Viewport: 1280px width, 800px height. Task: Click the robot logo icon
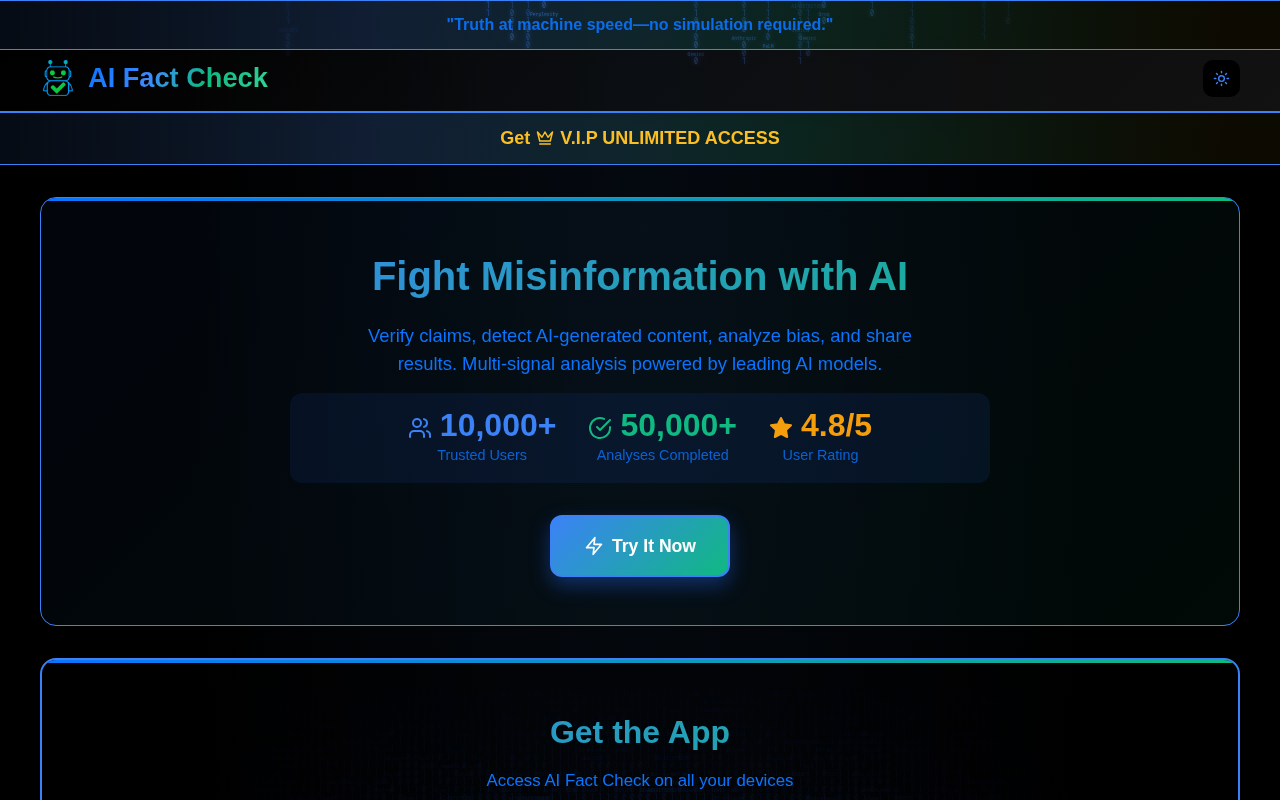tap(58, 78)
